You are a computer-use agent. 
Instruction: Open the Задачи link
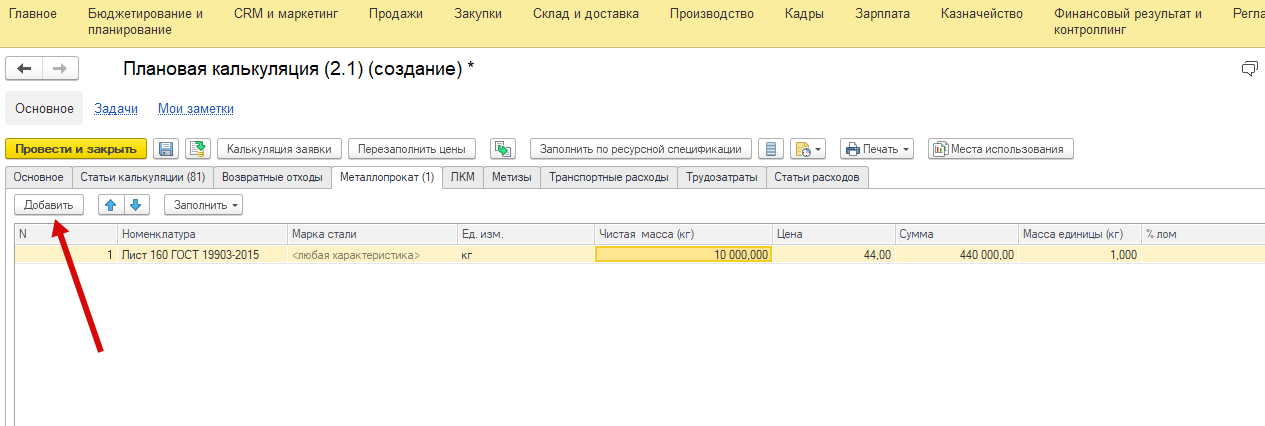coord(116,109)
